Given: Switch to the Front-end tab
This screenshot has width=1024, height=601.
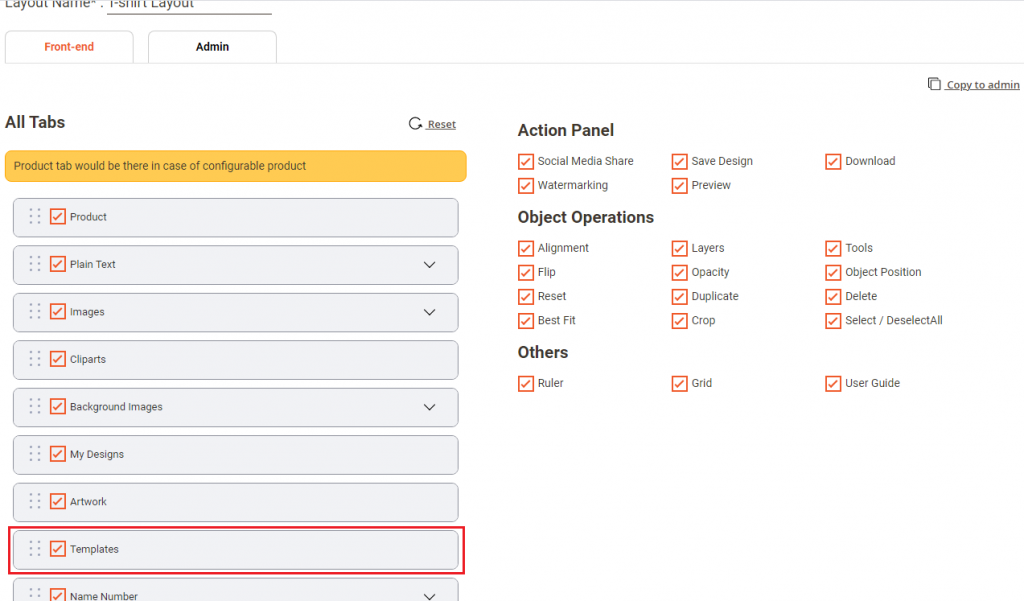Looking at the screenshot, I should coord(68,46).
